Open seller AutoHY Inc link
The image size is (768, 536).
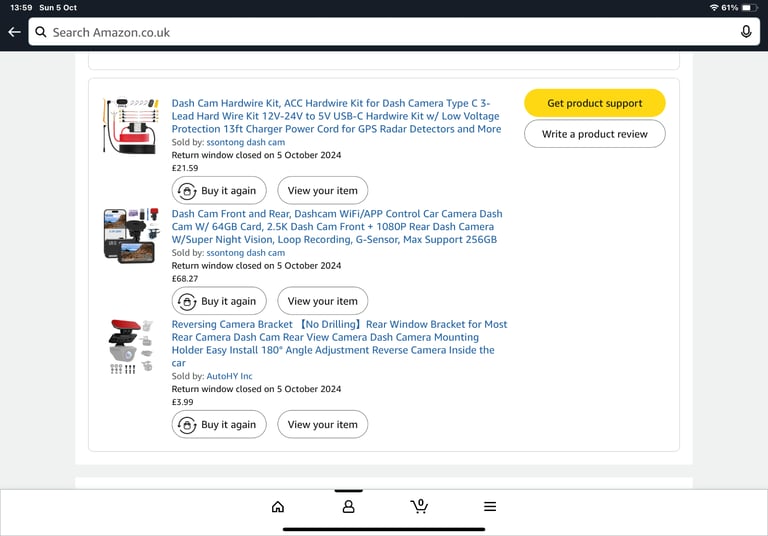pos(229,376)
